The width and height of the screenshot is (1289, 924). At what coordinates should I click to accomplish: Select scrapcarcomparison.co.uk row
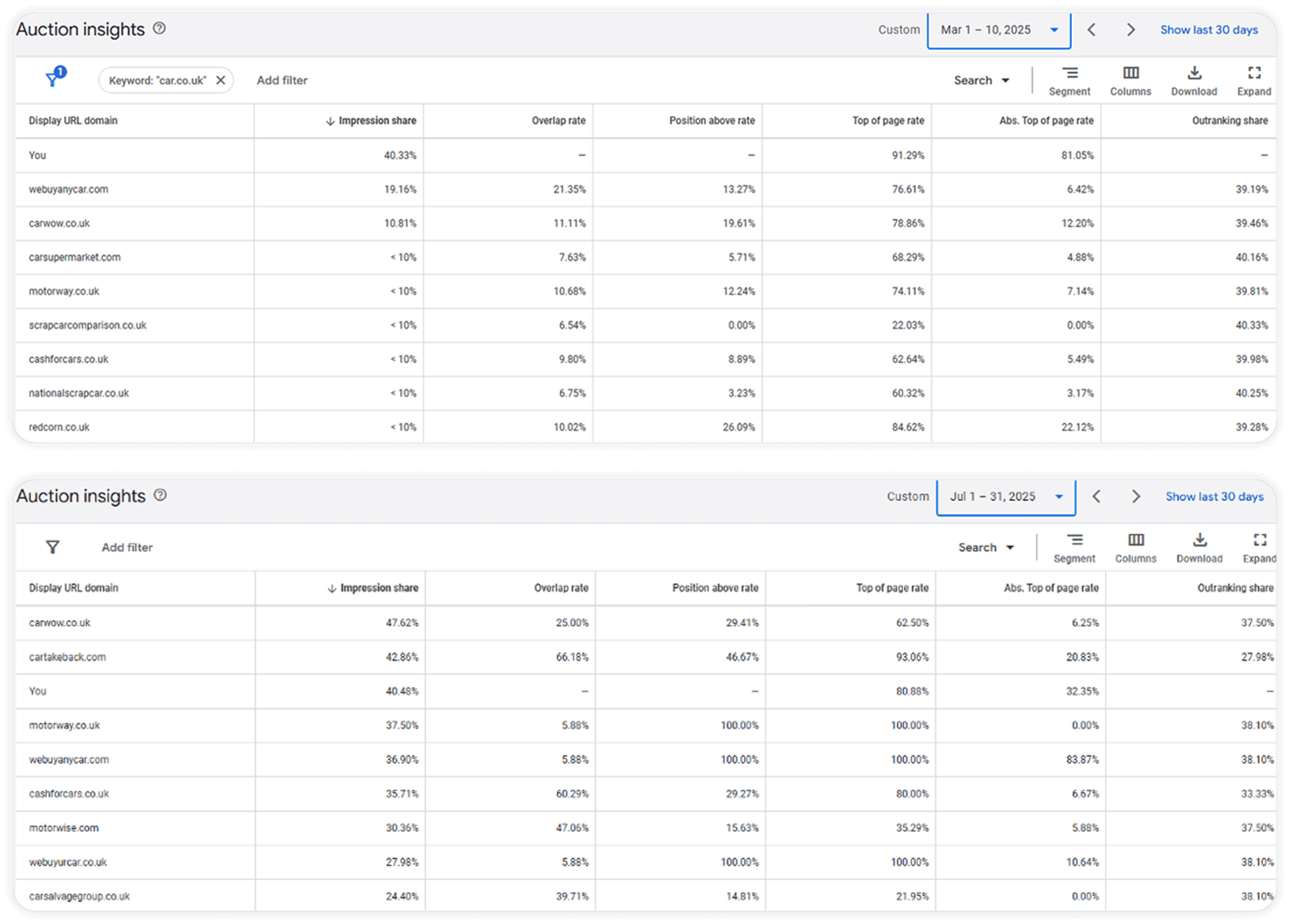point(645,326)
